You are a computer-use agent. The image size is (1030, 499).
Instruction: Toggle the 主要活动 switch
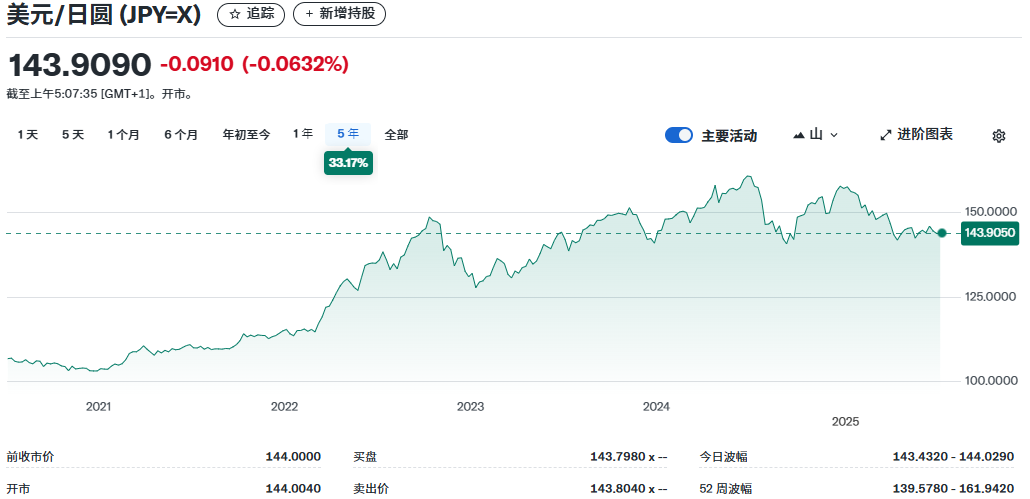coord(679,135)
